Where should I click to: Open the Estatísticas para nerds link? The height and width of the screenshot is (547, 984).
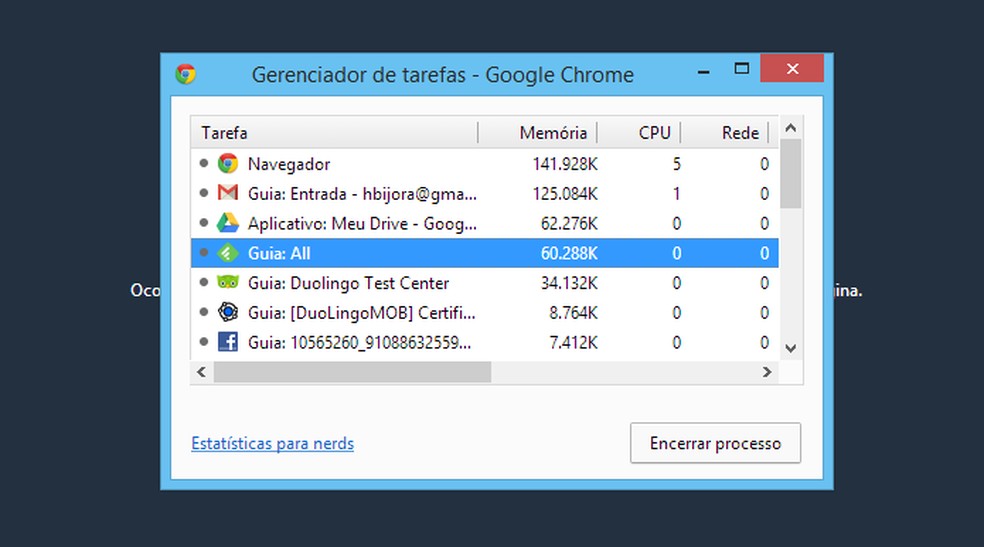point(272,443)
